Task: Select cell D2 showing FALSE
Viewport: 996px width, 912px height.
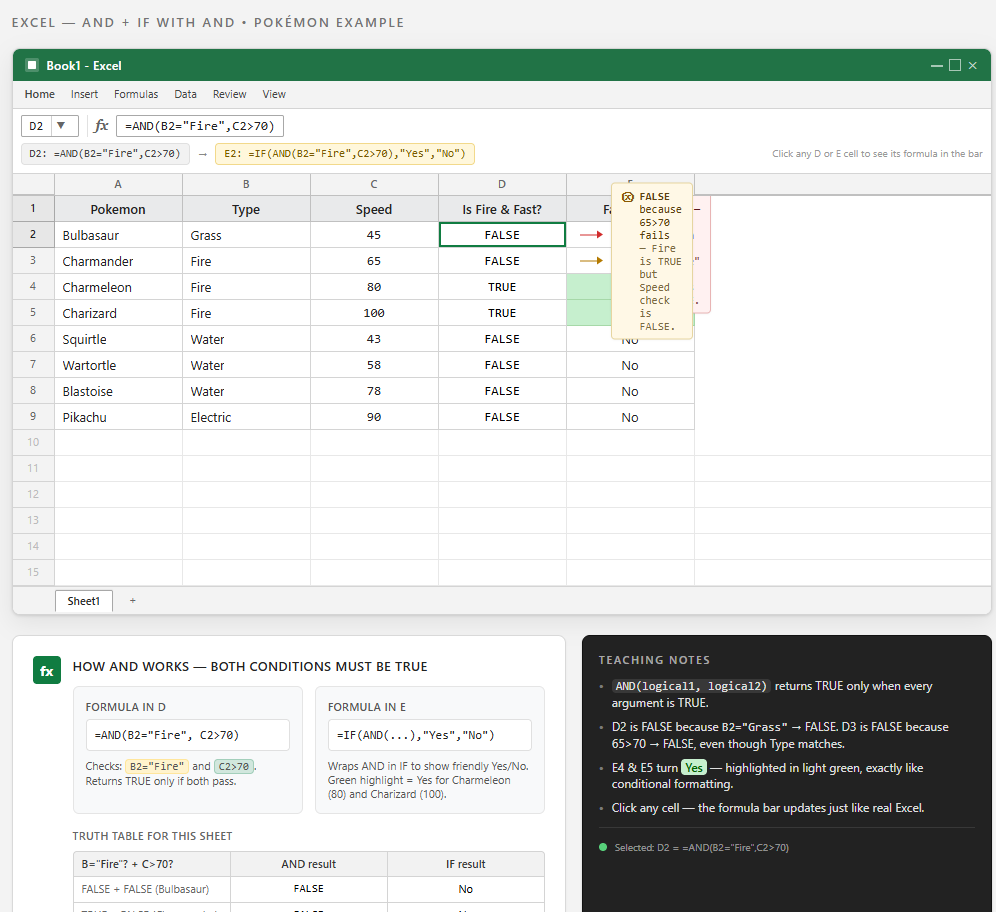Action: click(502, 235)
